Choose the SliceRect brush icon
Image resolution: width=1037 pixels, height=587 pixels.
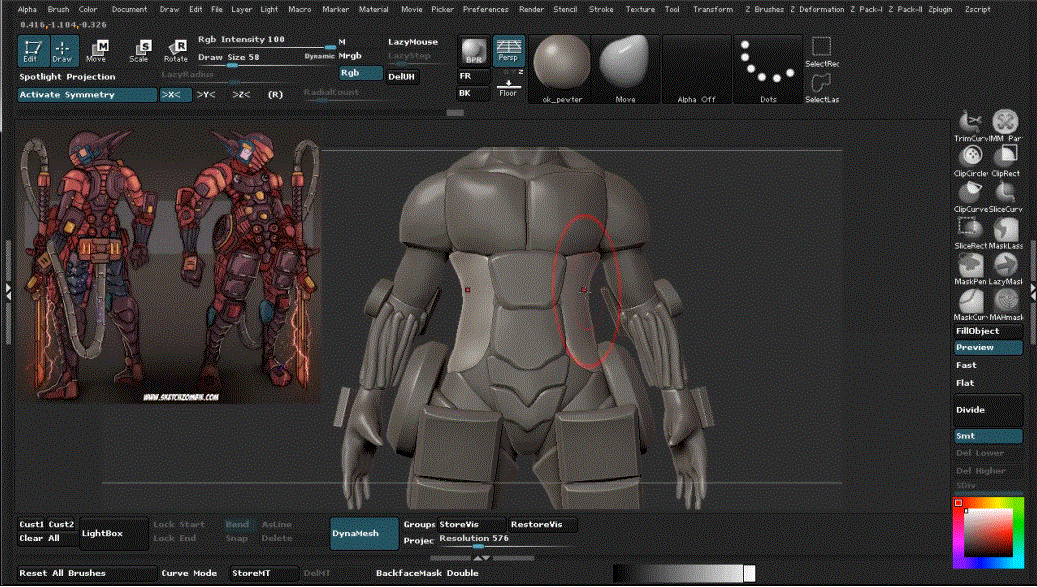click(970, 233)
